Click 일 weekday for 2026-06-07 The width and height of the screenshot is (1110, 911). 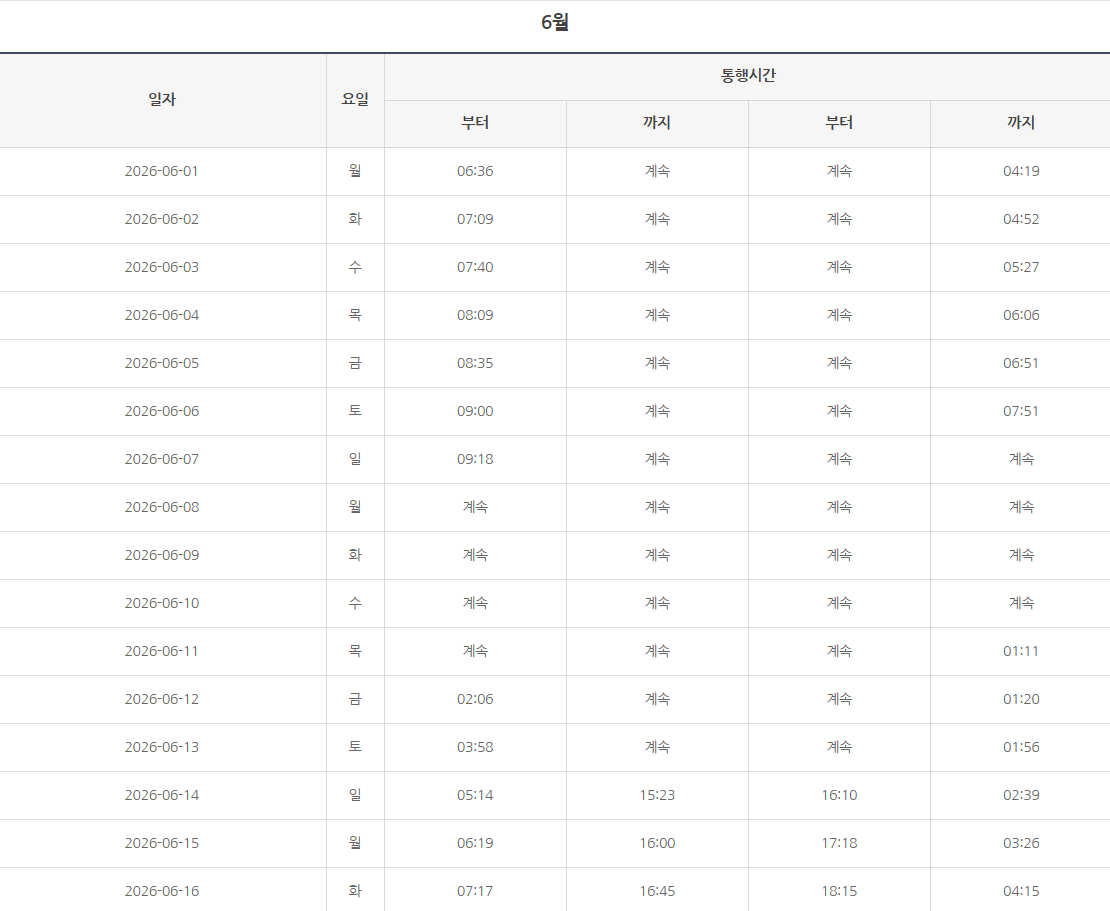(355, 459)
